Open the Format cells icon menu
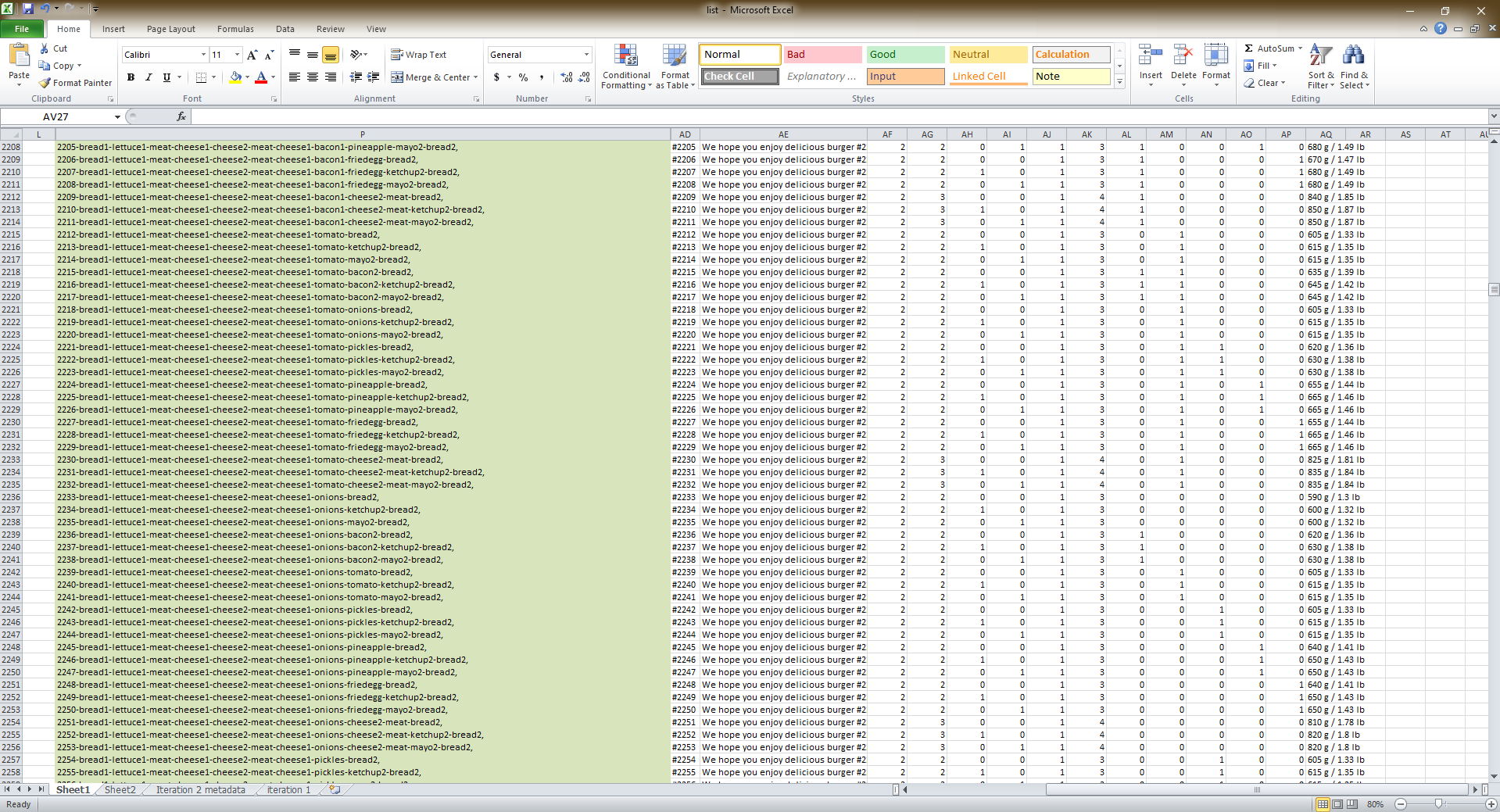 (1216, 66)
